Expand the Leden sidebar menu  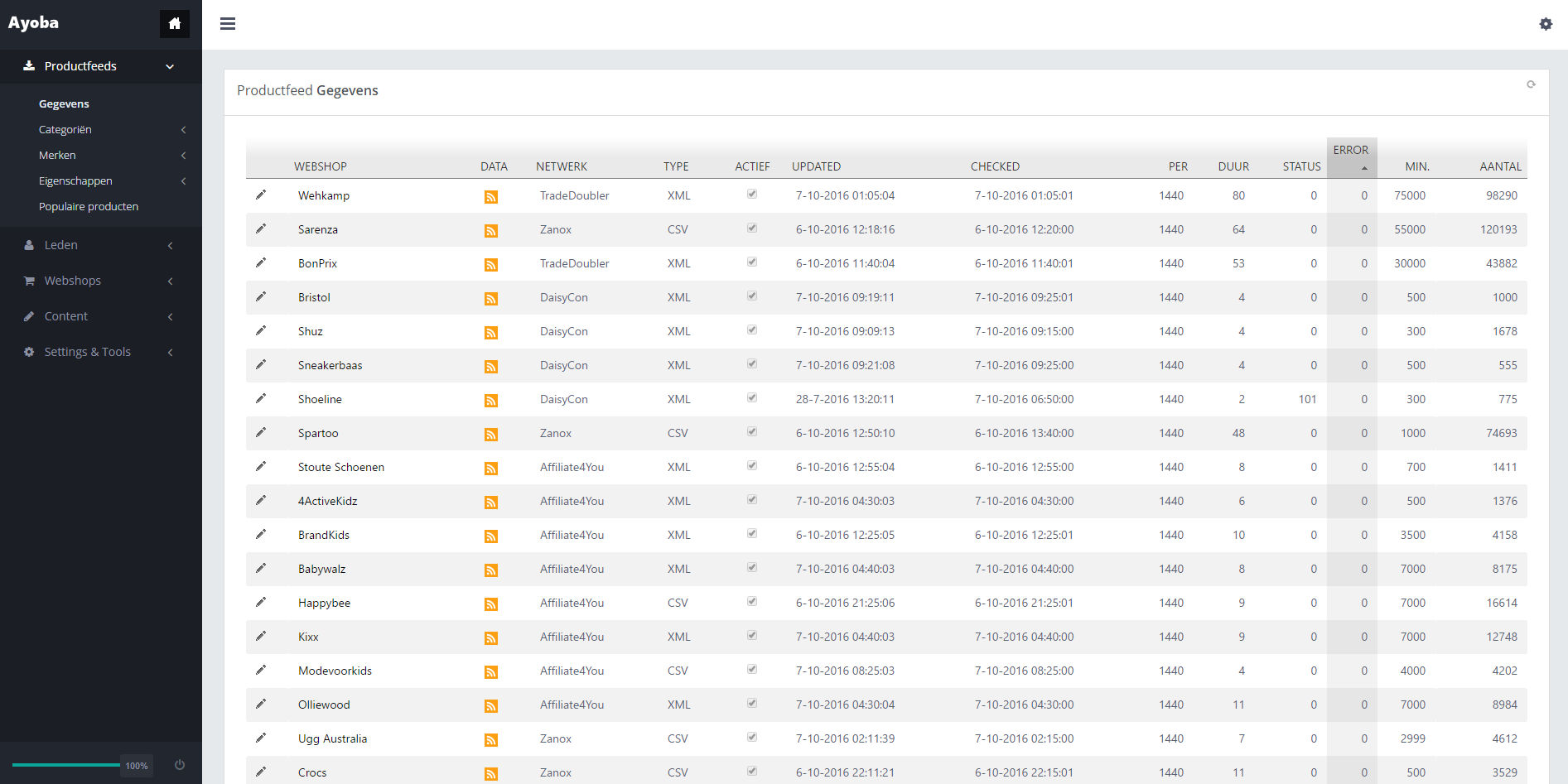coord(101,245)
